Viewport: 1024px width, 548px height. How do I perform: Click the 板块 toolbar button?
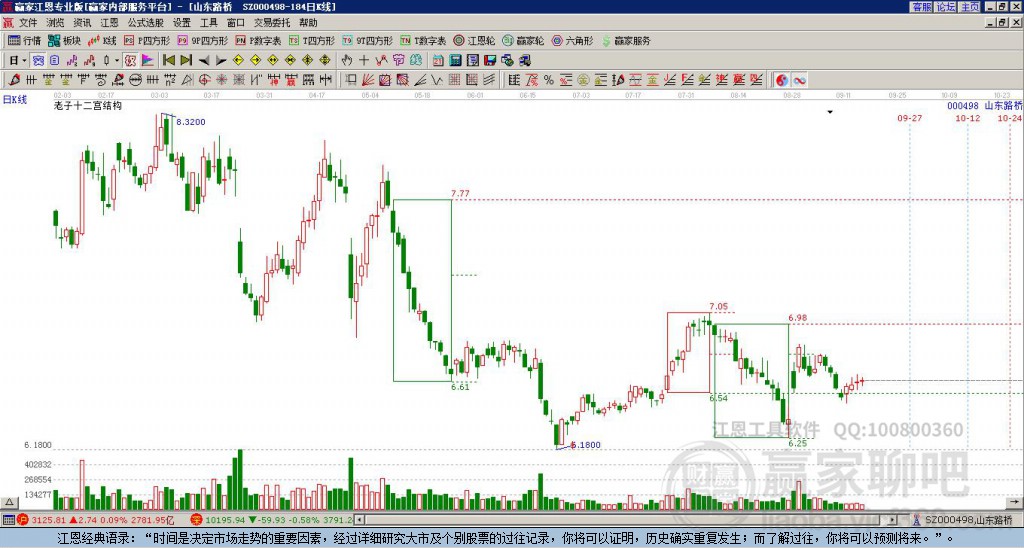pyautogui.click(x=64, y=40)
